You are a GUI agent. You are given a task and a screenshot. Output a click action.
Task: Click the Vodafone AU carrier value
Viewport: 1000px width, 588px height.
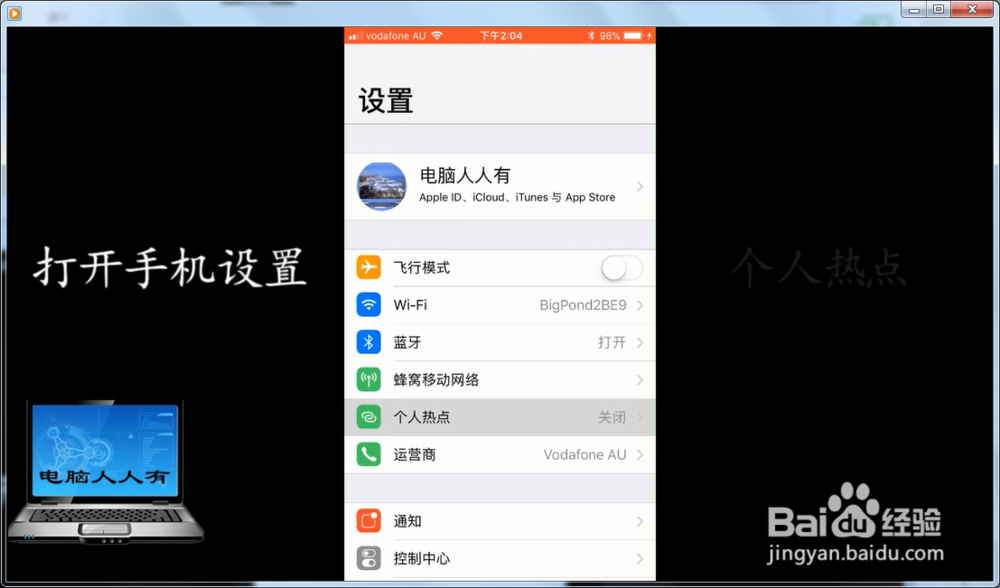pyautogui.click(x=585, y=455)
